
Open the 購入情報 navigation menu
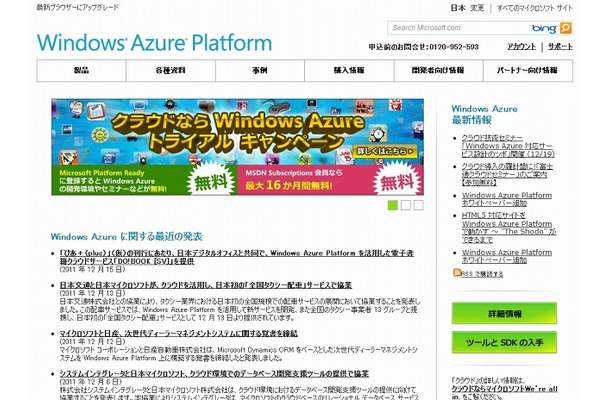pos(349,70)
